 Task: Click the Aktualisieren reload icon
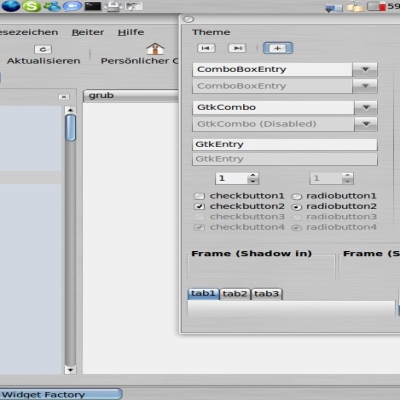pyautogui.click(x=43, y=49)
